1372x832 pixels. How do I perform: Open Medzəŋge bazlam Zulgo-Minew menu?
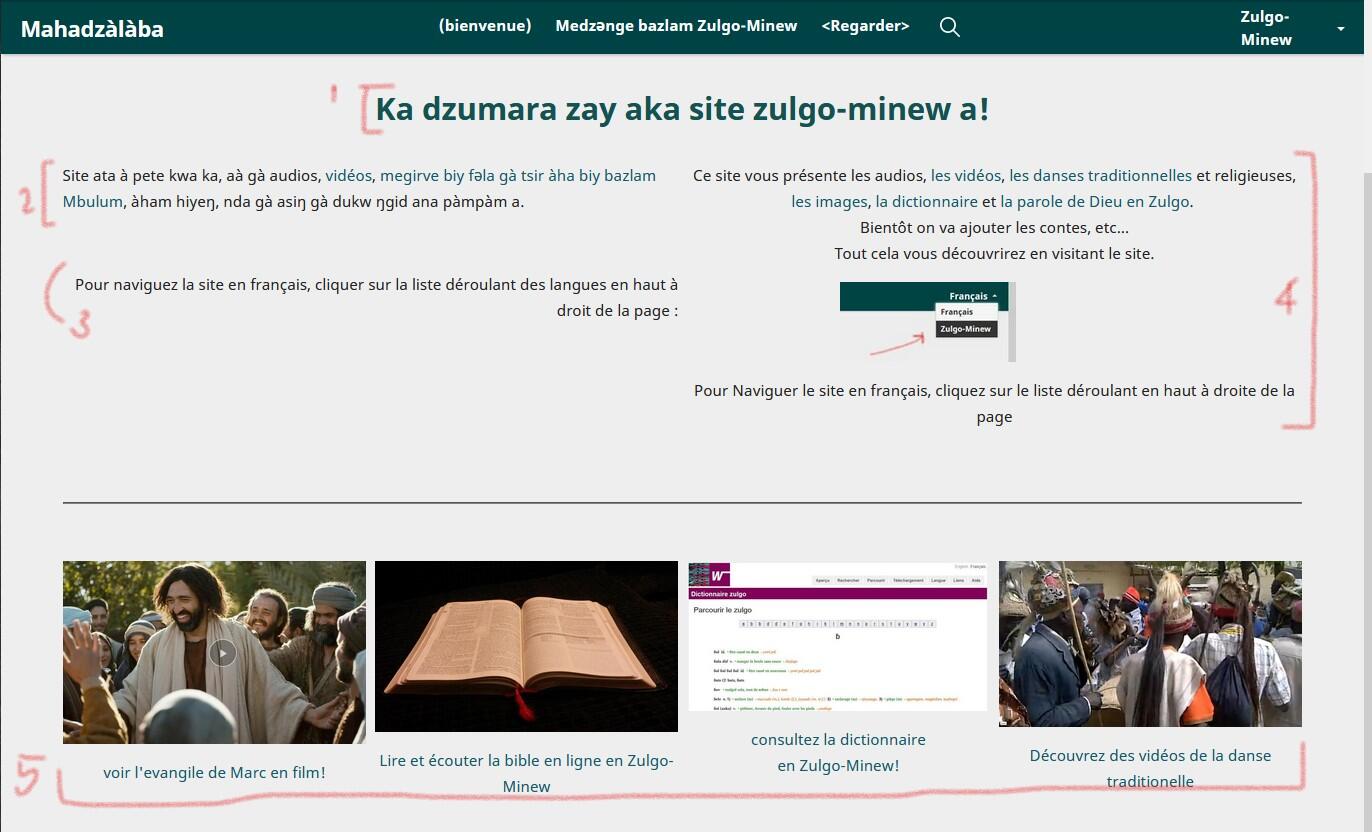click(x=676, y=26)
